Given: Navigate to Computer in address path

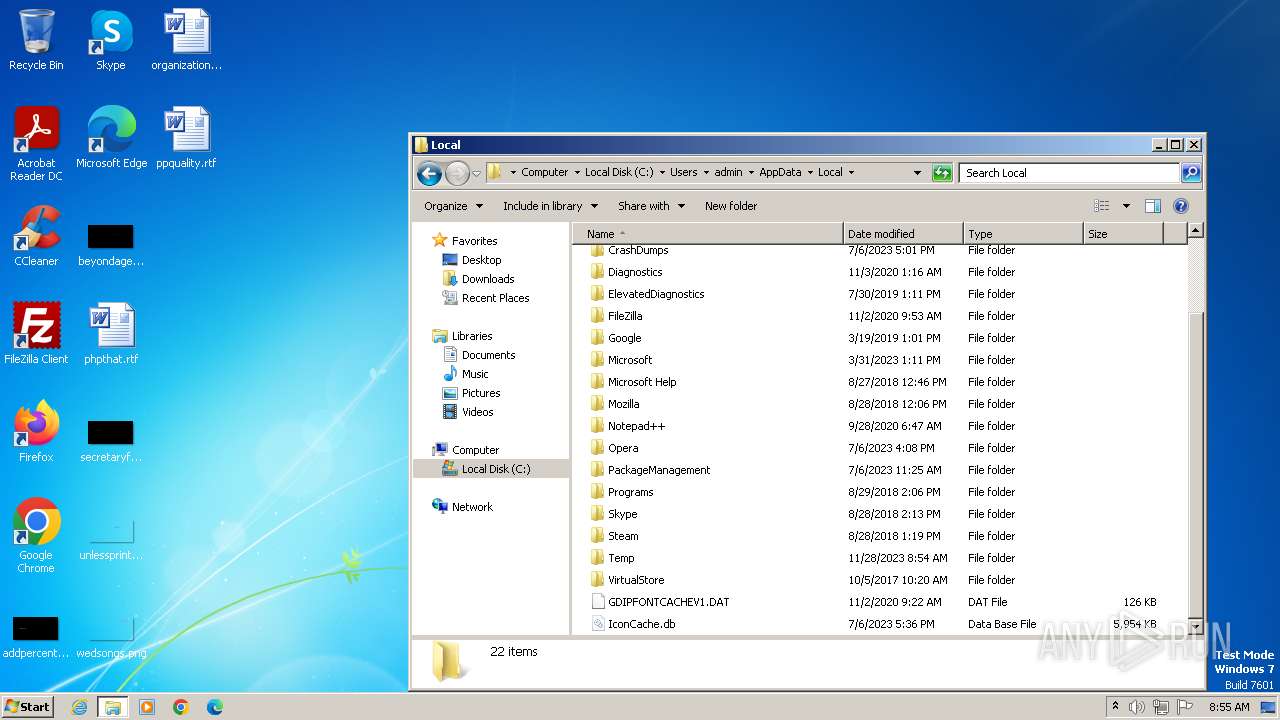Looking at the screenshot, I should (545, 173).
